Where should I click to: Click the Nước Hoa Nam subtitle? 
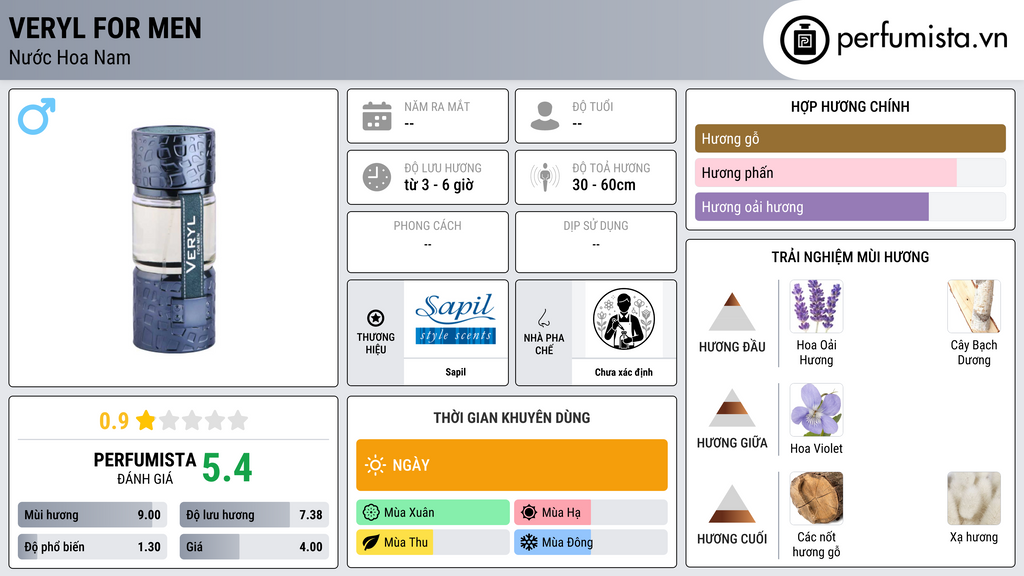tap(70, 58)
